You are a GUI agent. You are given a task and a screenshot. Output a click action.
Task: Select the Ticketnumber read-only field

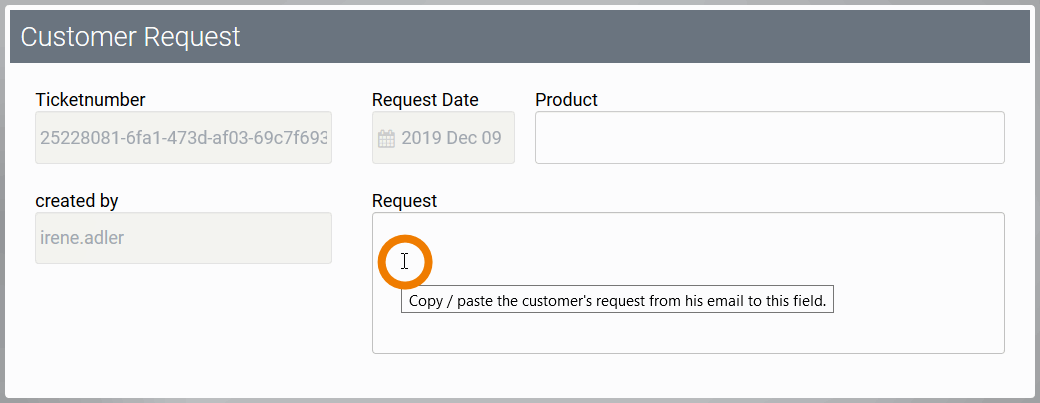[x=183, y=137]
